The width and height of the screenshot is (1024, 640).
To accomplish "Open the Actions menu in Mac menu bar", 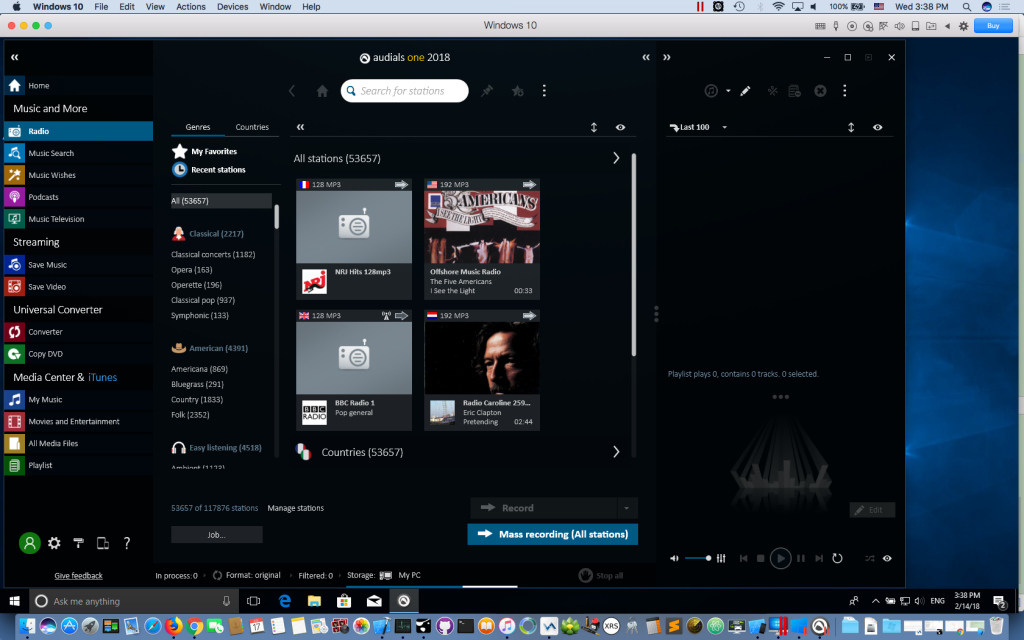I will coord(191,7).
